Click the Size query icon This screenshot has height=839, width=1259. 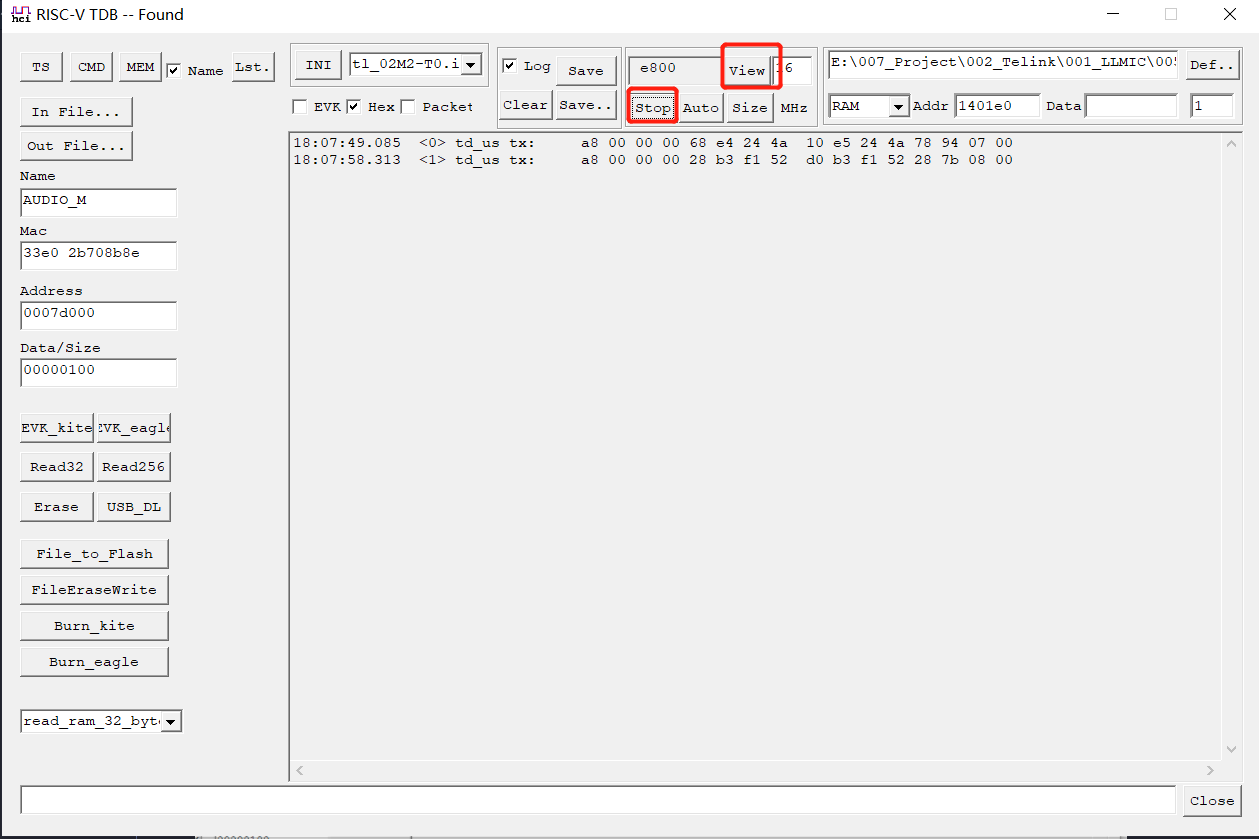point(750,106)
